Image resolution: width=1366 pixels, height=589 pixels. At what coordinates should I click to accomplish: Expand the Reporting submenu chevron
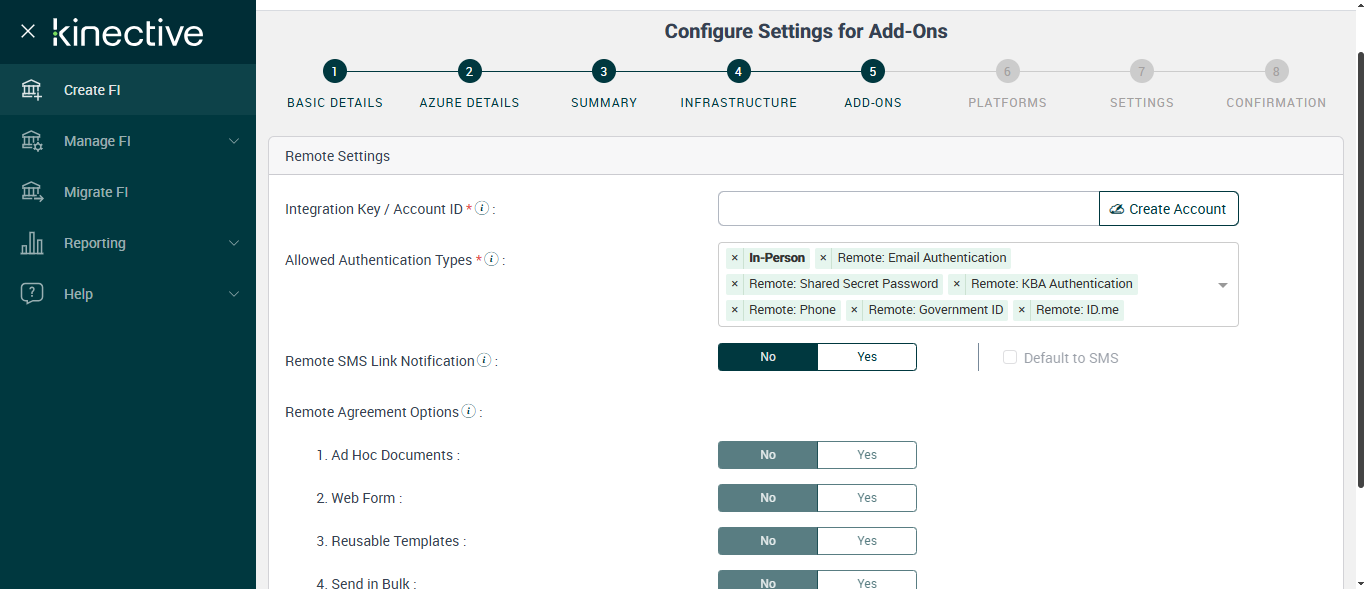tap(234, 243)
